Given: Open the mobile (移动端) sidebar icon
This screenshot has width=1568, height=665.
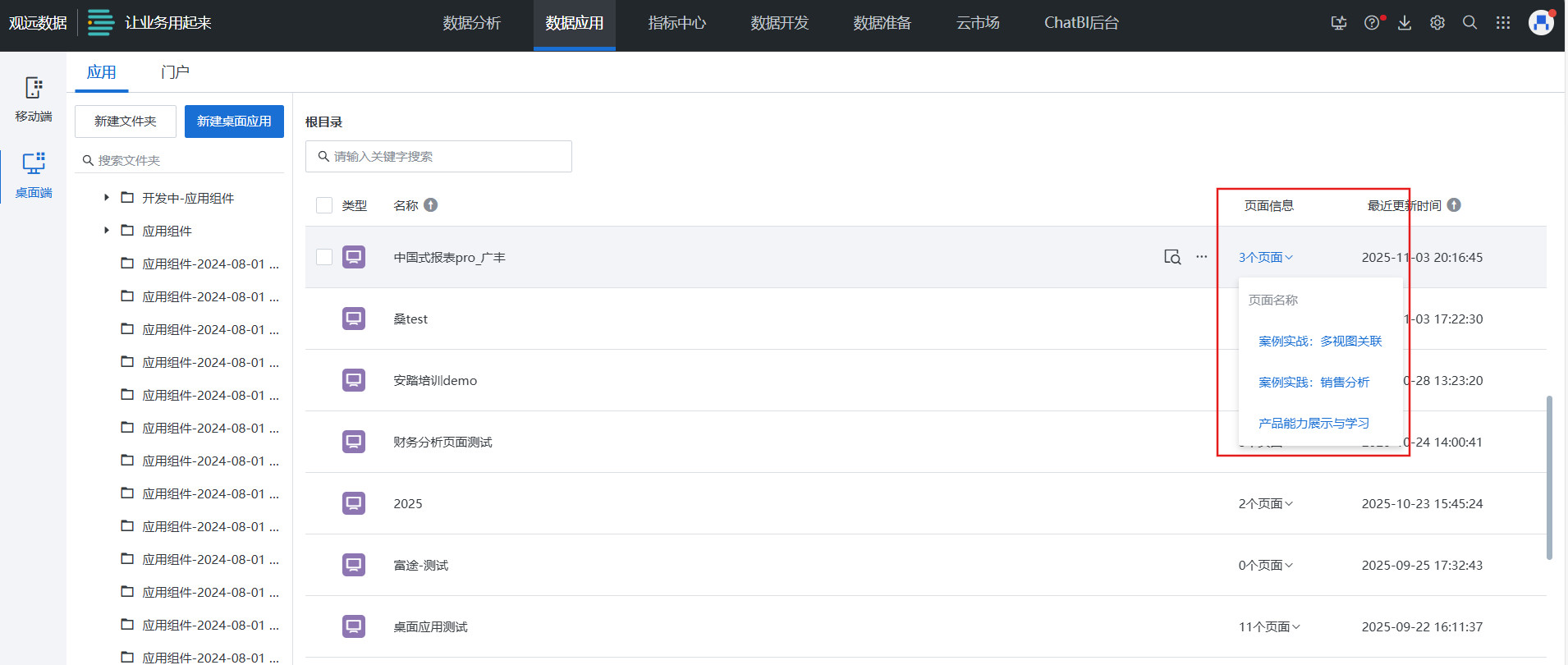Looking at the screenshot, I should click(x=34, y=99).
